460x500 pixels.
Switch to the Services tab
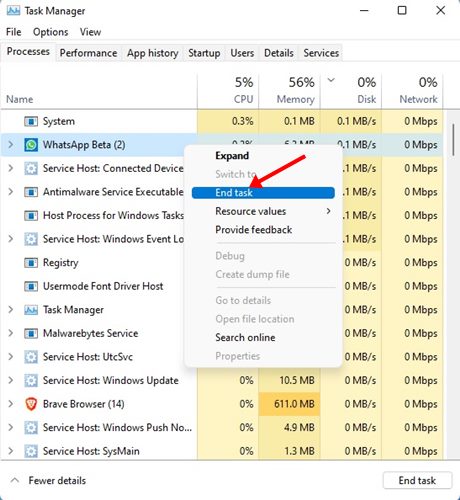[x=321, y=53]
